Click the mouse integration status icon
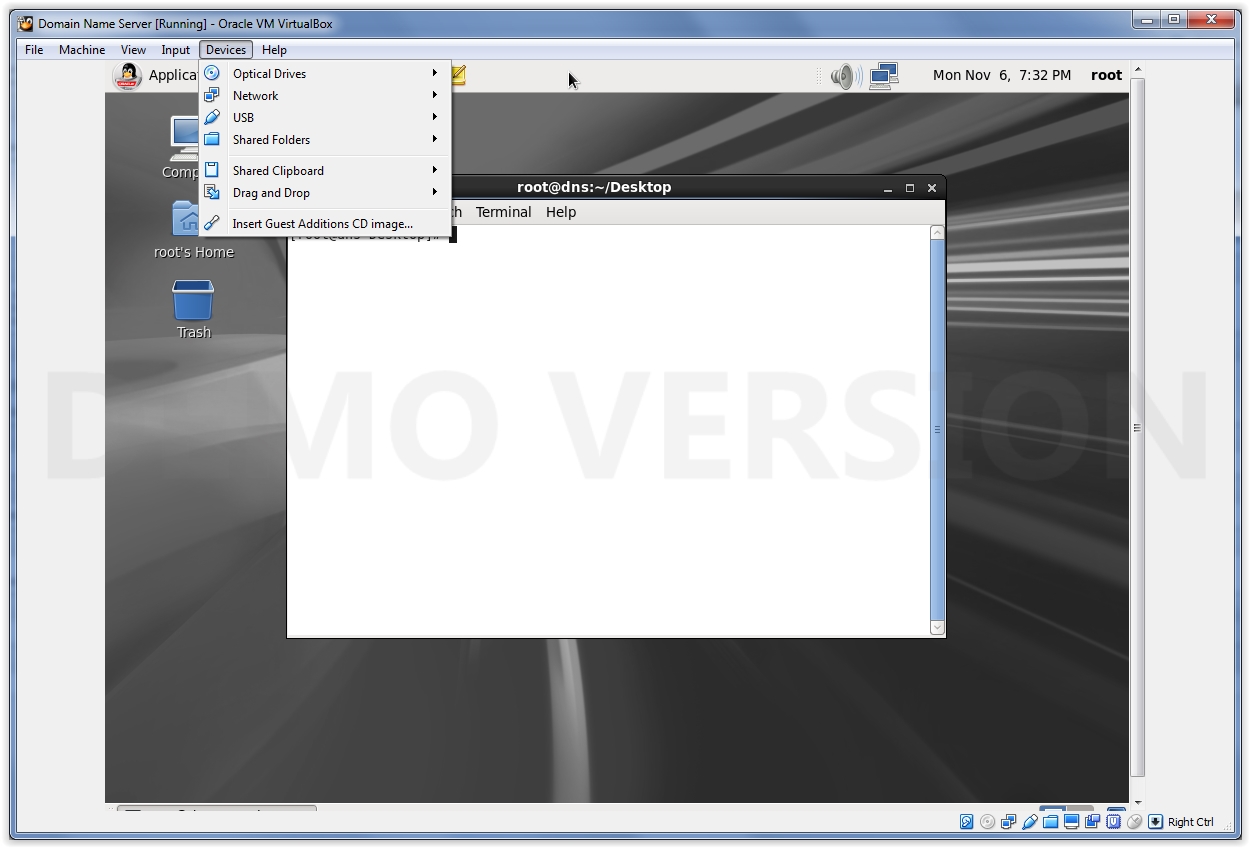Viewport: 1250px width, 848px height. [1135, 821]
